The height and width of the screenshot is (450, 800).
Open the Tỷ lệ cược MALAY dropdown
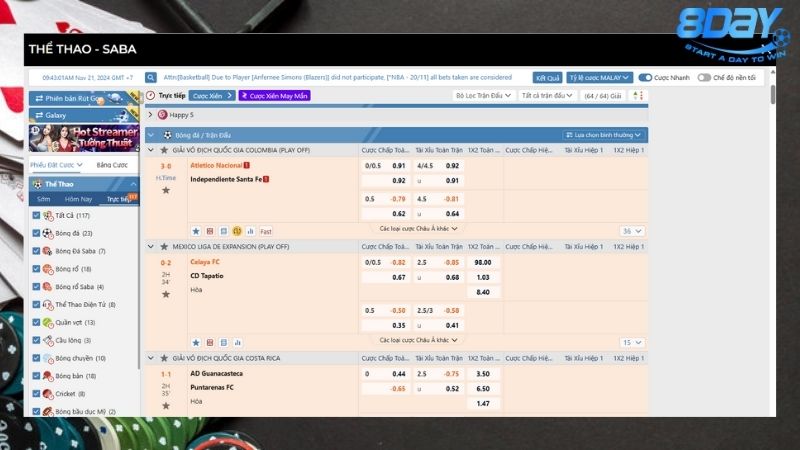[599, 78]
